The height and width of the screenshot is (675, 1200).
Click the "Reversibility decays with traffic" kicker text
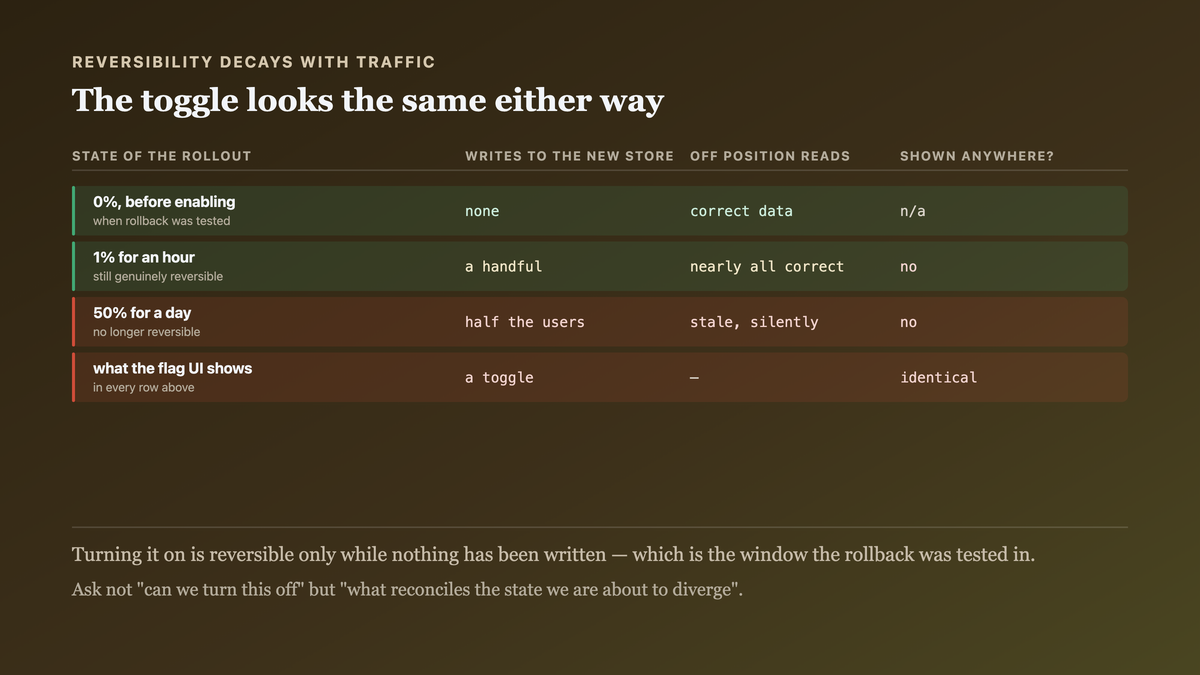click(254, 62)
